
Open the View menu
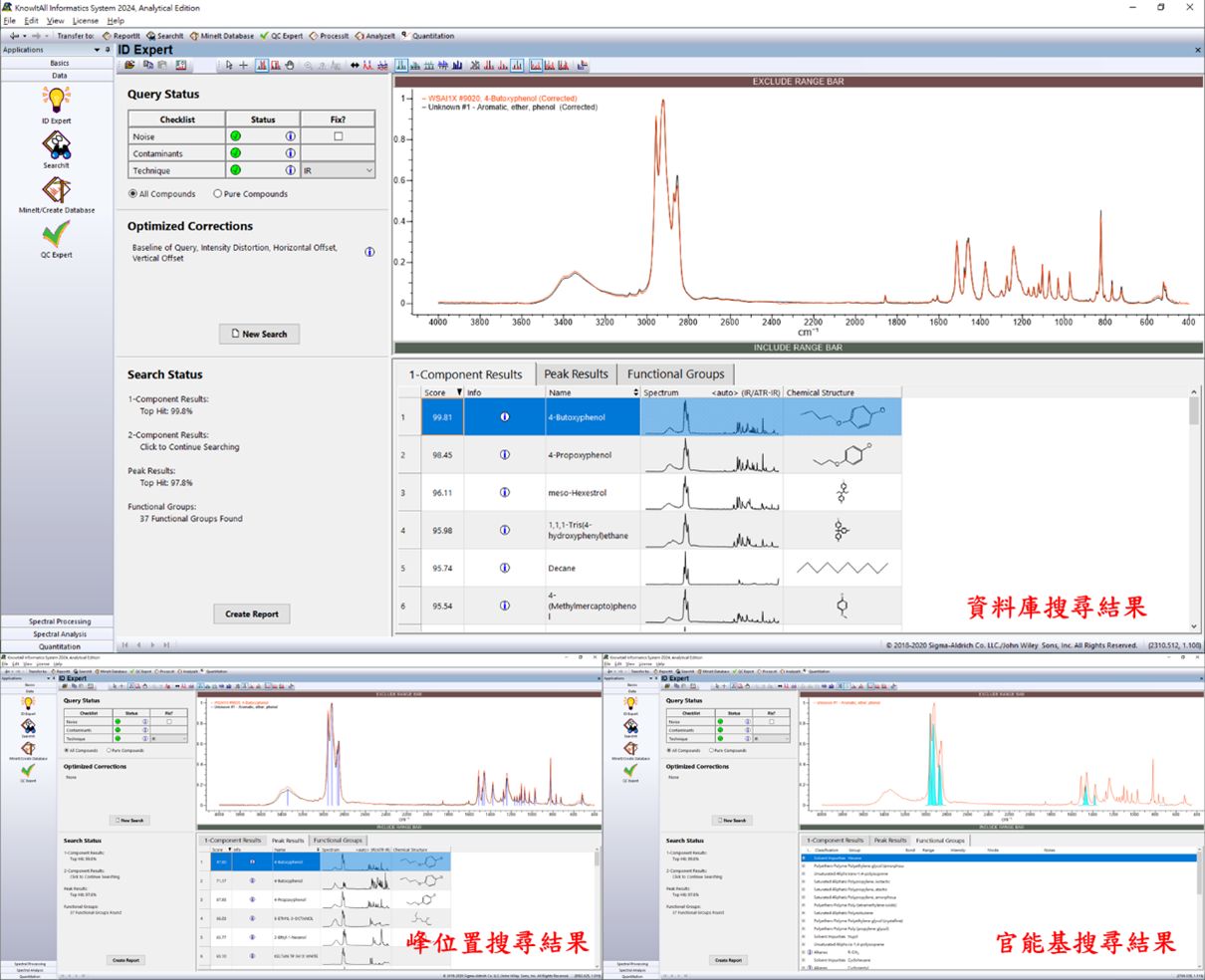[55, 20]
